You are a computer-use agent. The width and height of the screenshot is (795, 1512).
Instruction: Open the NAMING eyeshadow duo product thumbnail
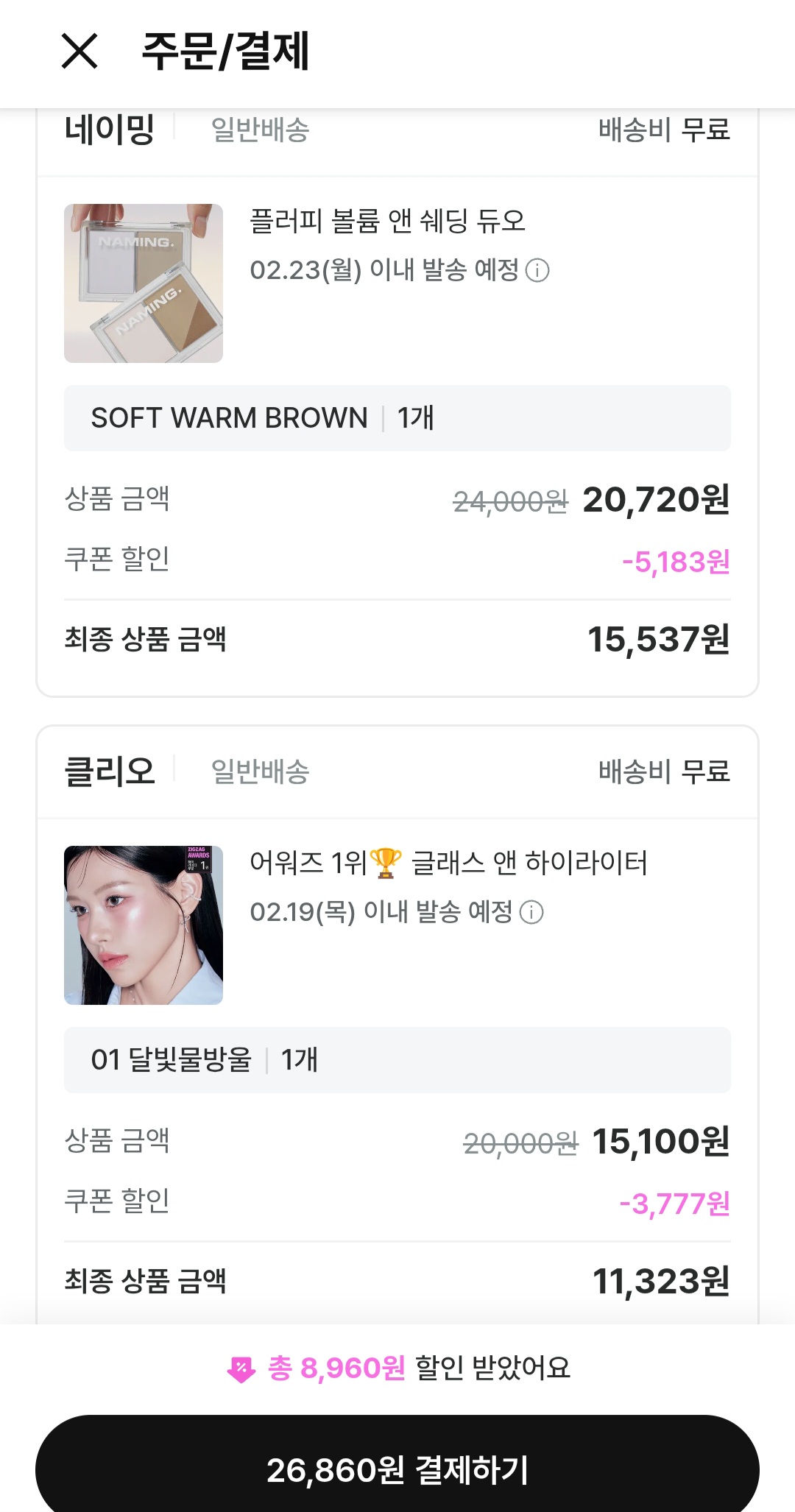[144, 283]
